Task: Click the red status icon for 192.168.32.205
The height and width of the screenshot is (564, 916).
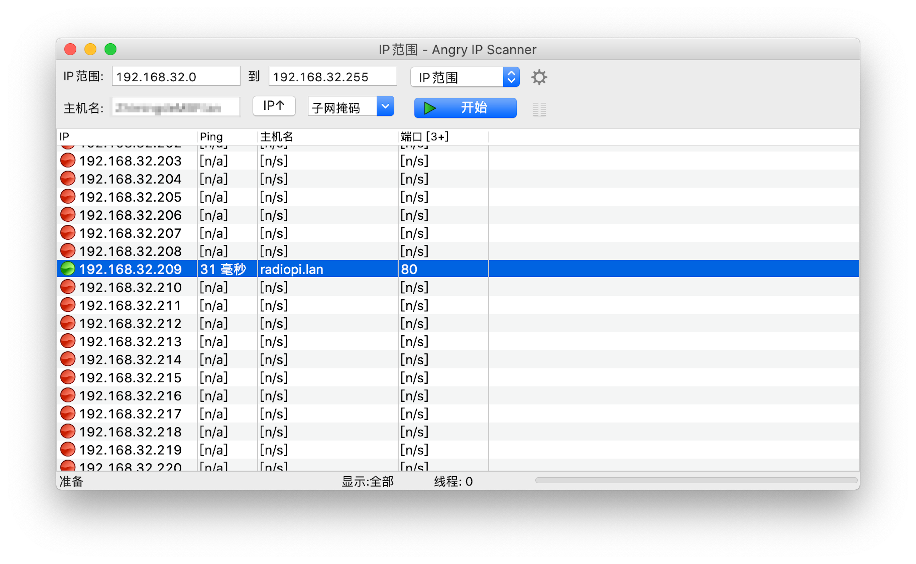Action: click(68, 196)
